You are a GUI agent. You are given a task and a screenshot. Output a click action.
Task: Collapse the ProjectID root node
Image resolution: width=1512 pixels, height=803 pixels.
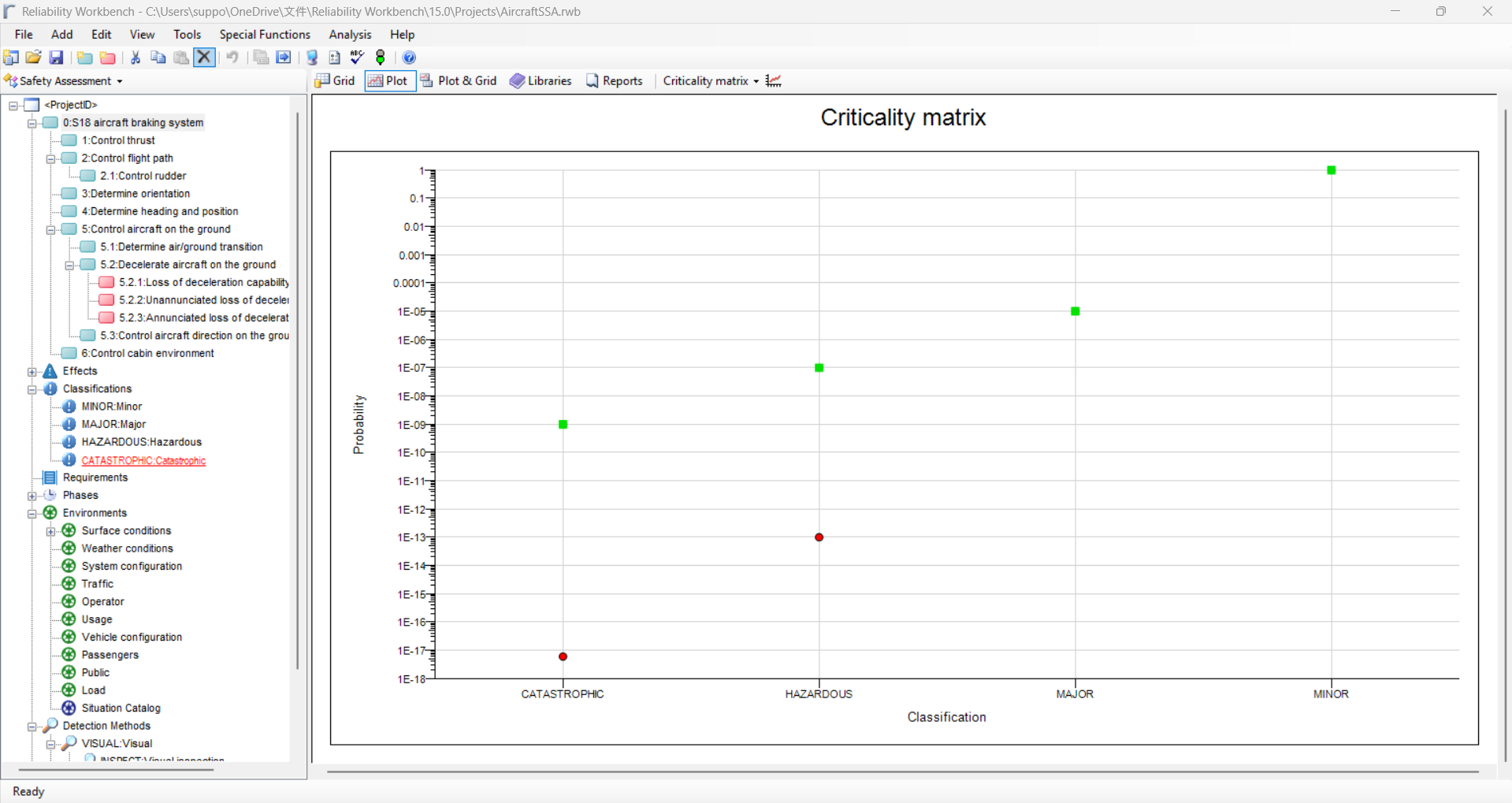pos(13,105)
